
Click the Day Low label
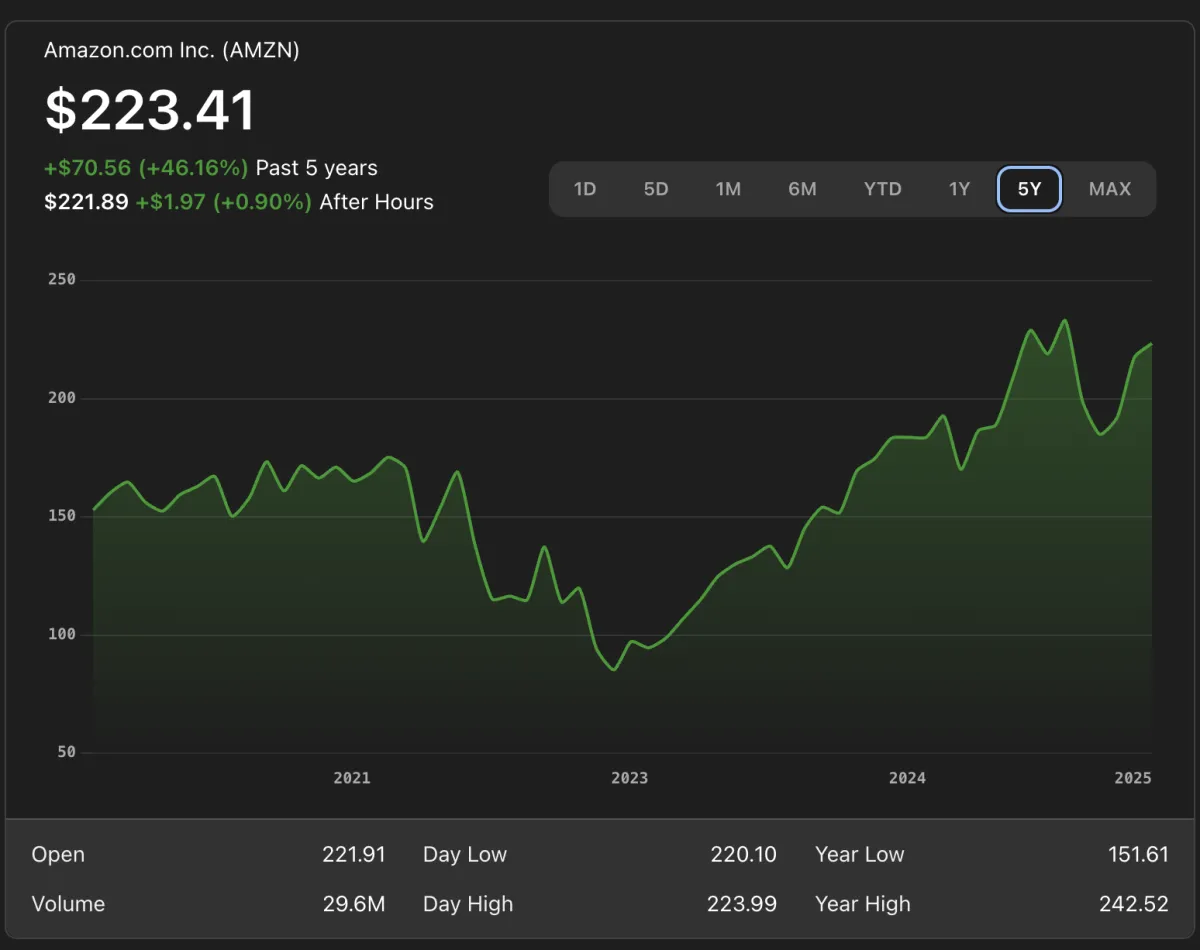(x=465, y=855)
